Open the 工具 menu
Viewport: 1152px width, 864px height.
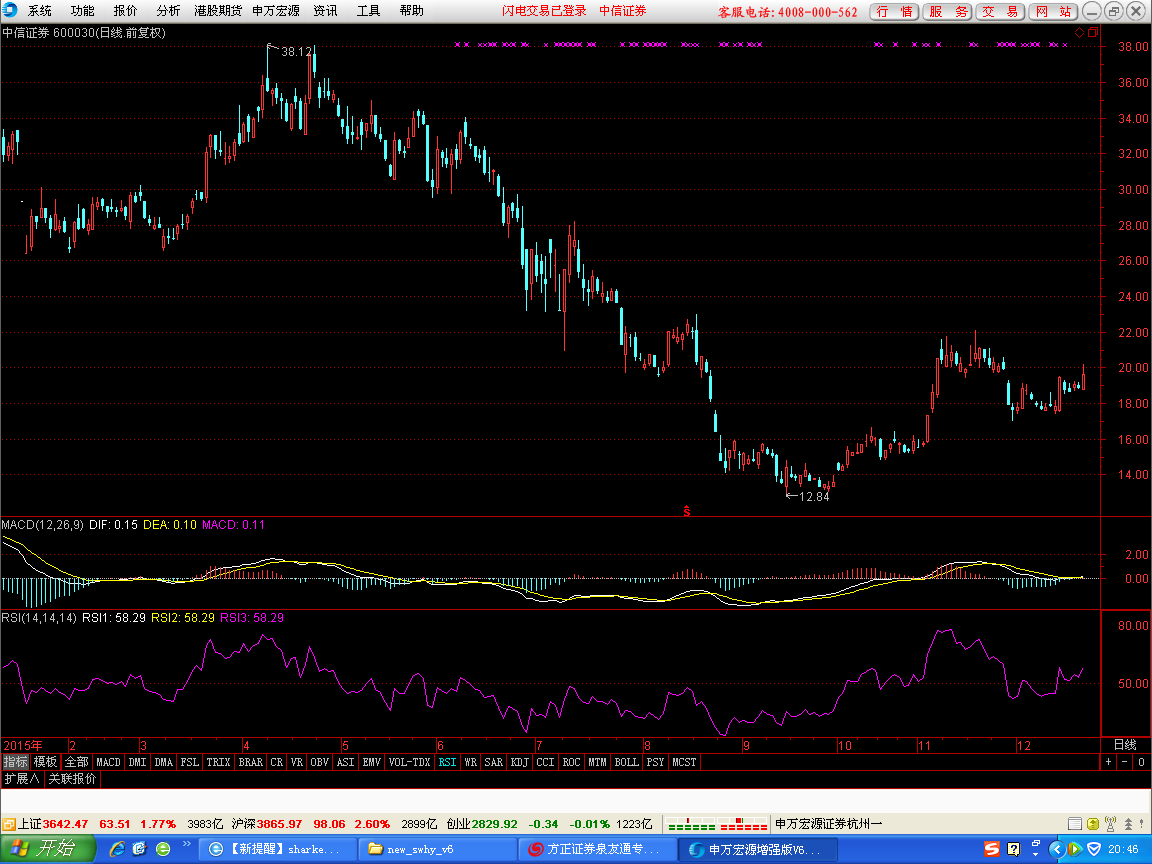pos(368,10)
